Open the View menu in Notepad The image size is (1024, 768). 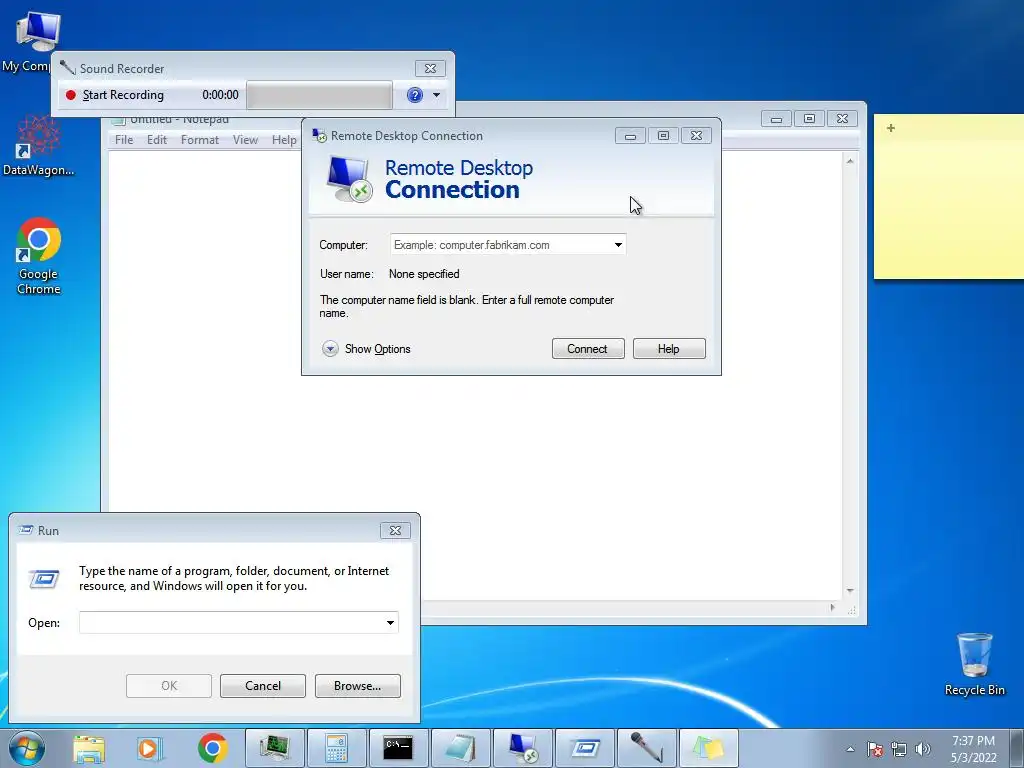pos(246,140)
